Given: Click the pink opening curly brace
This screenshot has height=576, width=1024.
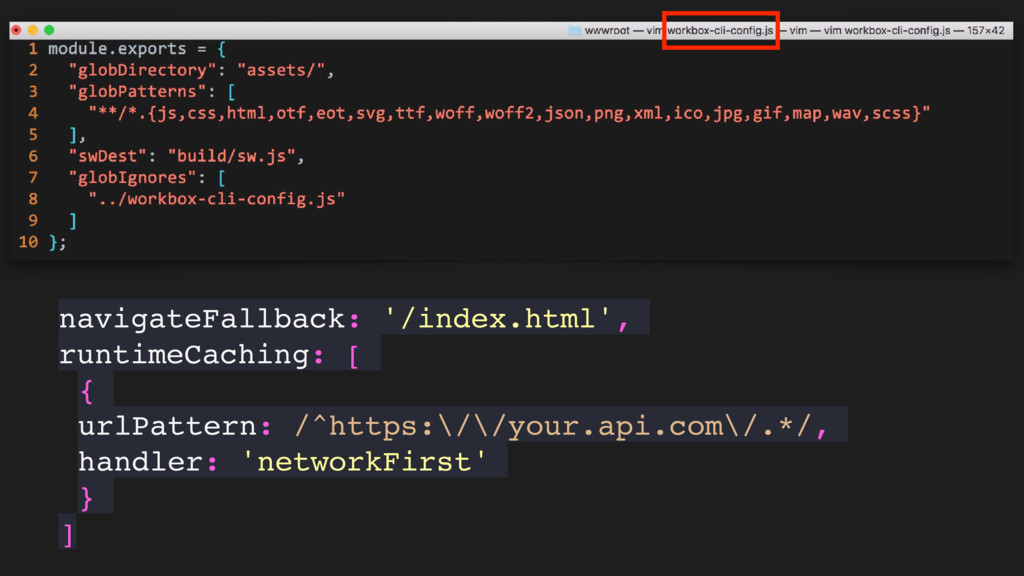Looking at the screenshot, I should click(x=86, y=391).
